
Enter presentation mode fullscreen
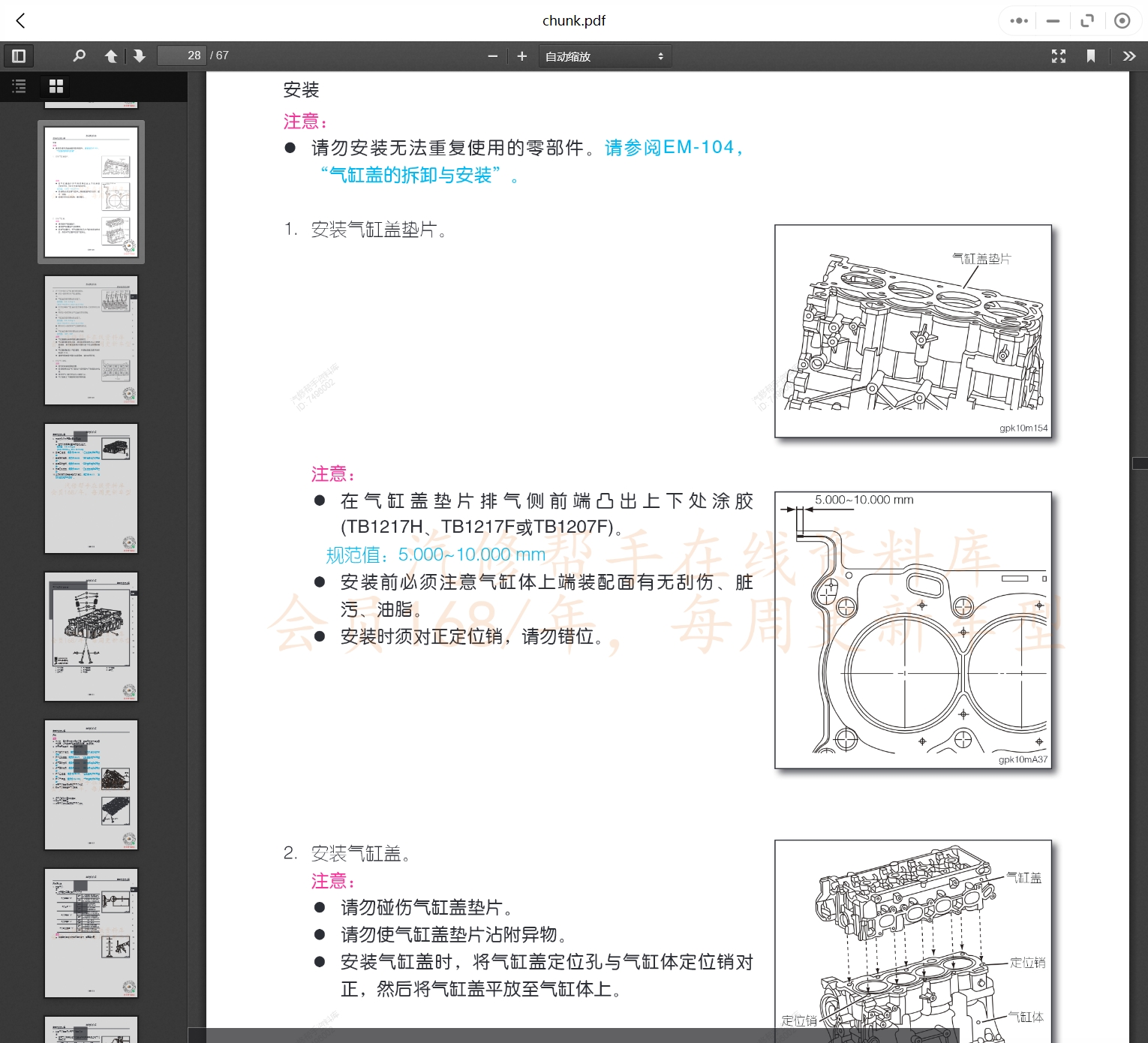(x=1058, y=56)
